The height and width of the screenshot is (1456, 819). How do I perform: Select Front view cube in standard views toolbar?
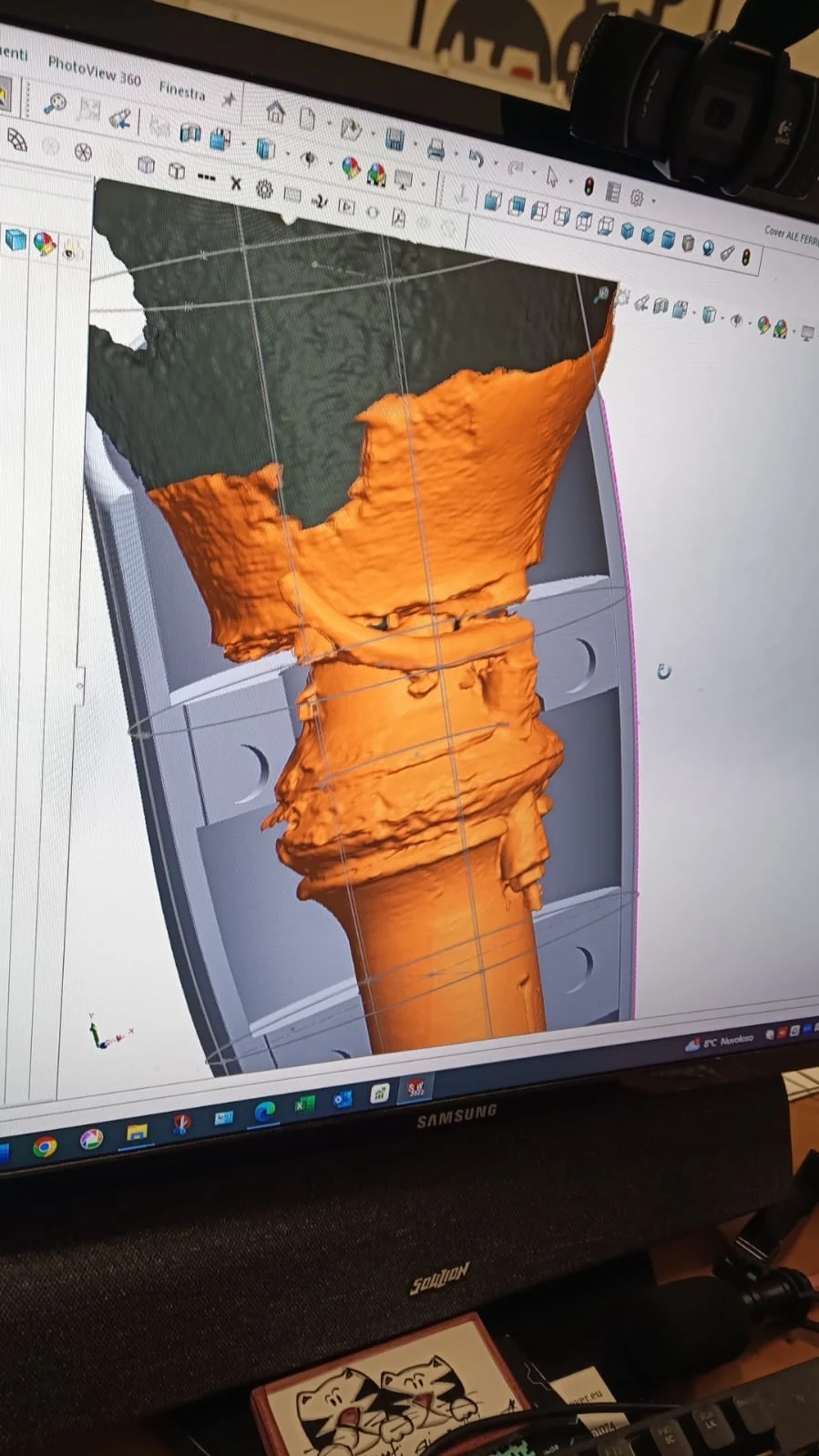click(x=493, y=201)
